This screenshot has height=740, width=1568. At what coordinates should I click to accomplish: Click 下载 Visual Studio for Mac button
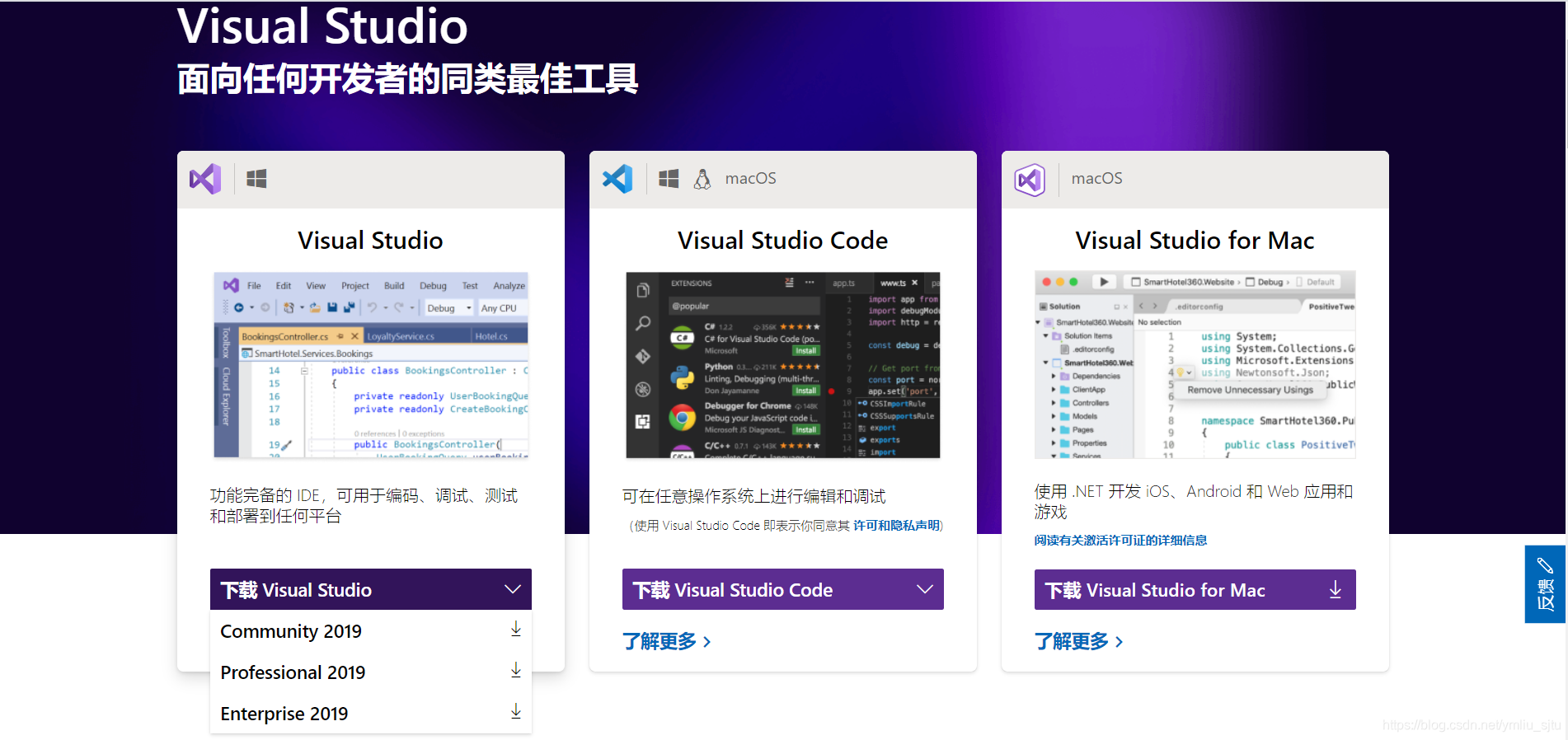[x=1195, y=590]
